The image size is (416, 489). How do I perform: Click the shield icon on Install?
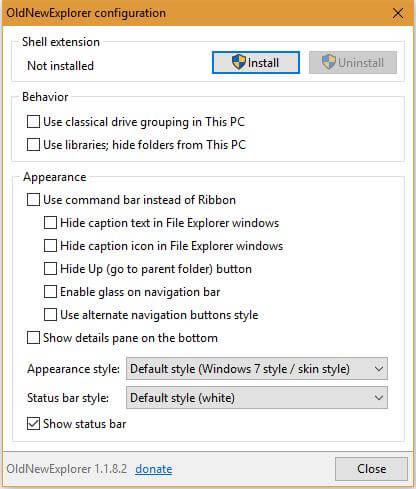[239, 62]
